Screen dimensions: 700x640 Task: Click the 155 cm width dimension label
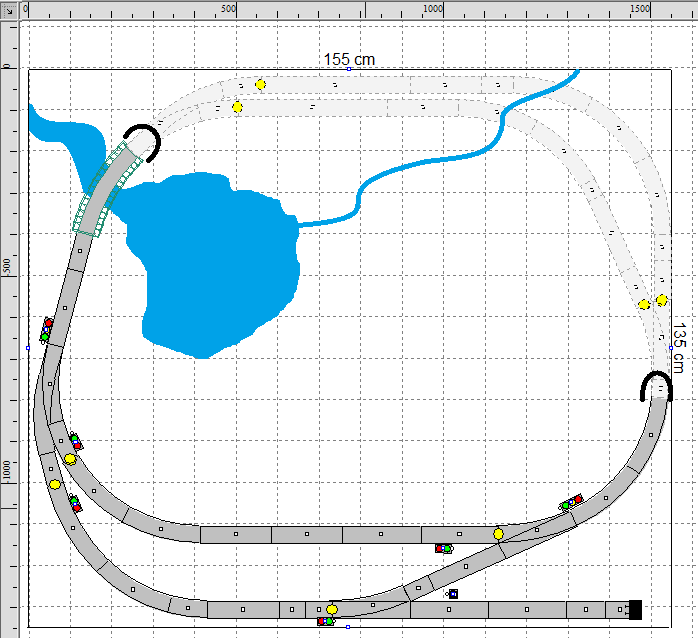[349, 59]
